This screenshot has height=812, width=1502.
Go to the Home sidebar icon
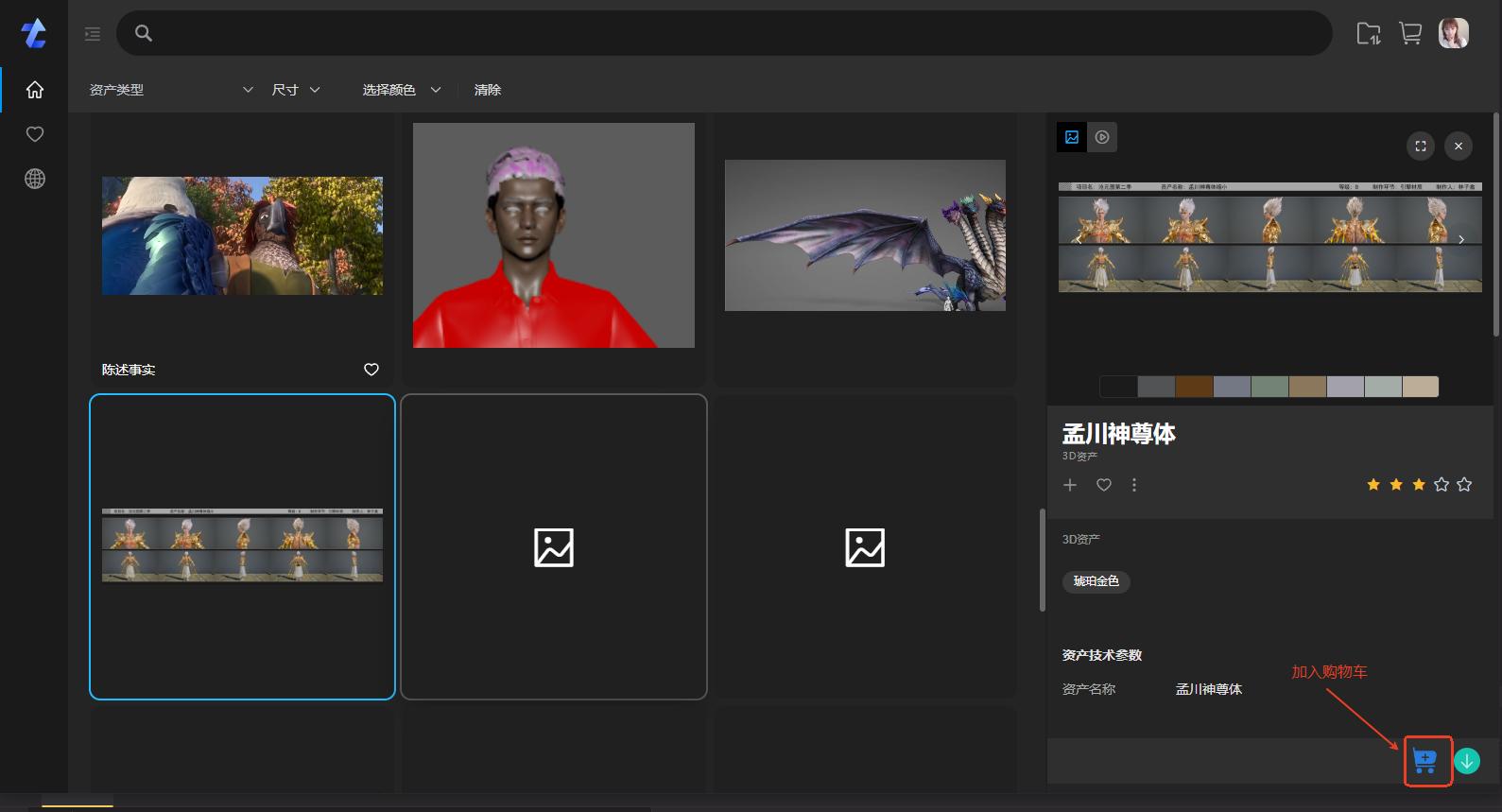[x=35, y=90]
